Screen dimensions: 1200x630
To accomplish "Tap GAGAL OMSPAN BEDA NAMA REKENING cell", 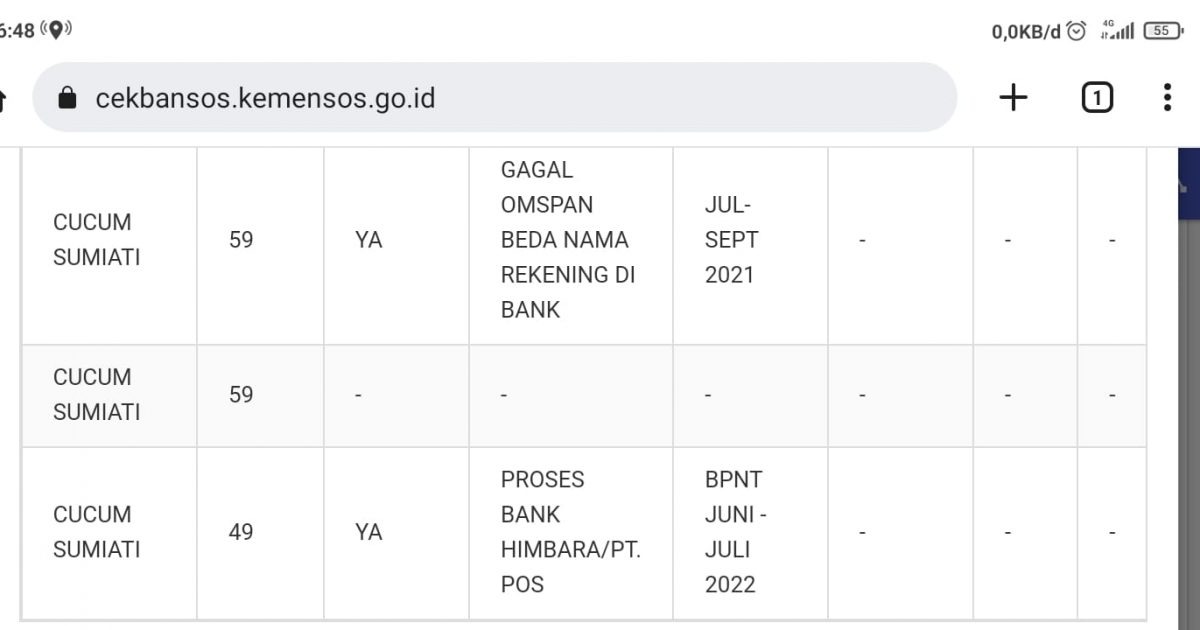I will click(x=571, y=240).
